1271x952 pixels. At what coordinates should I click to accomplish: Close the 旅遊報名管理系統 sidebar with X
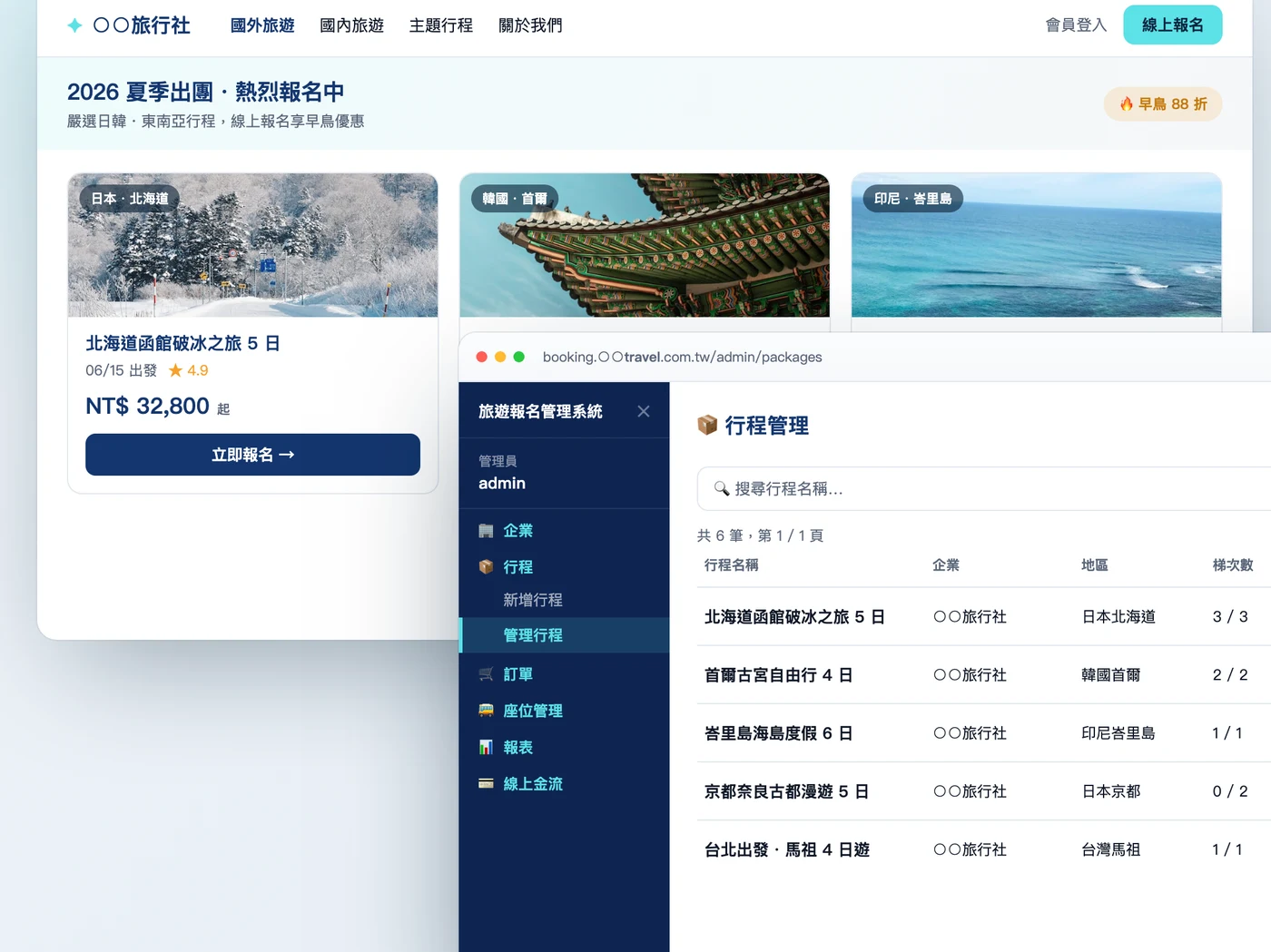coord(644,411)
